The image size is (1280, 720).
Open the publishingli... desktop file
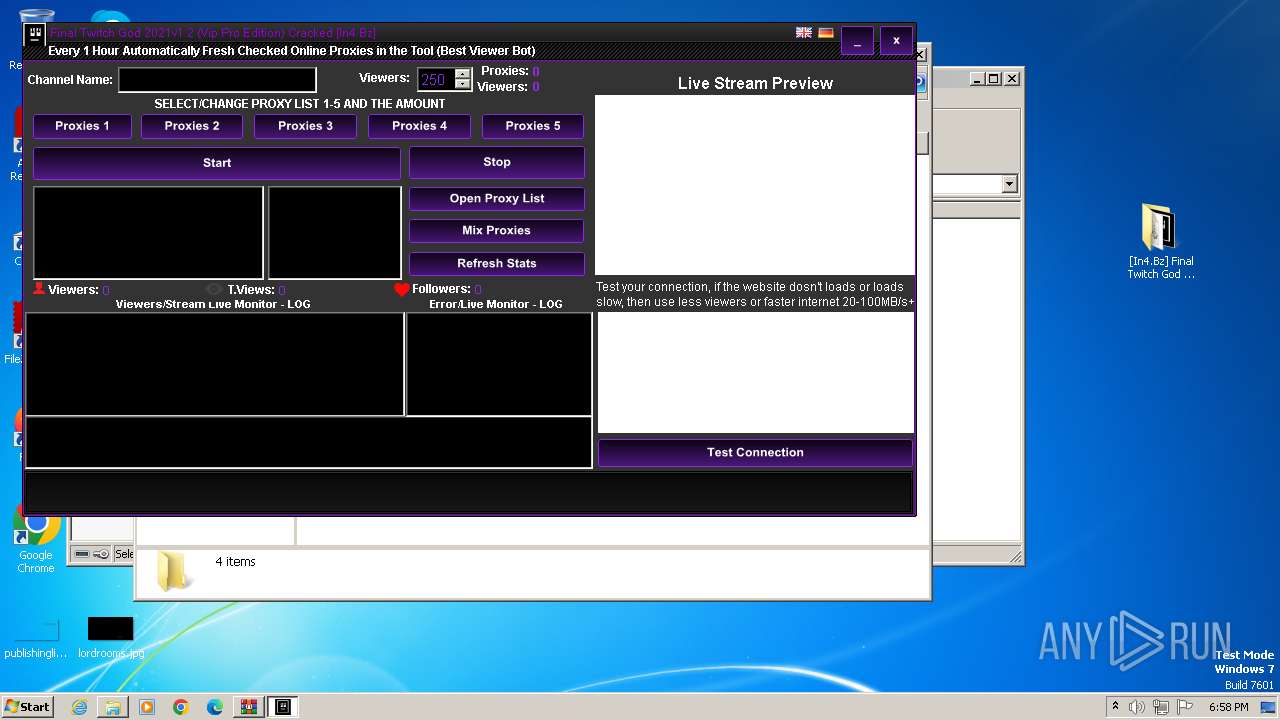(36, 638)
